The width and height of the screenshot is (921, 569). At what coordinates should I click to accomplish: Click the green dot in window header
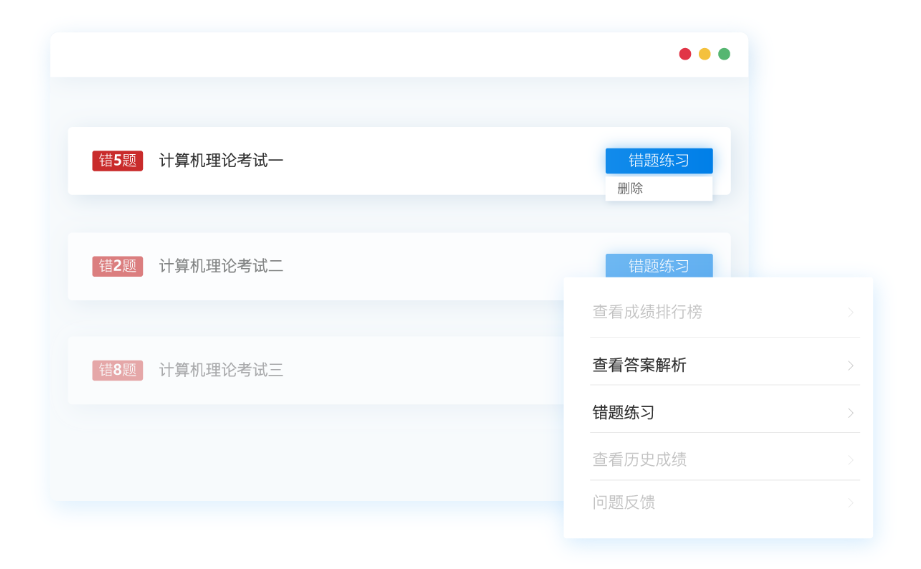coord(724,54)
